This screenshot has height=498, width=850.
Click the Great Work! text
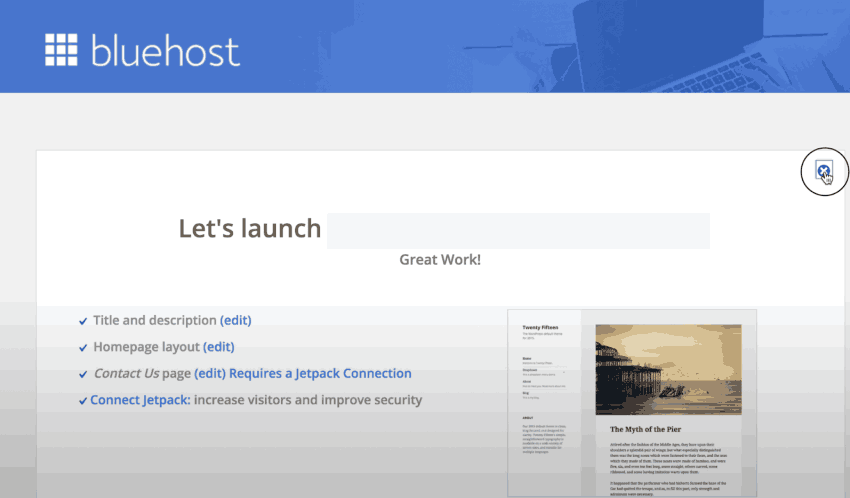point(440,260)
